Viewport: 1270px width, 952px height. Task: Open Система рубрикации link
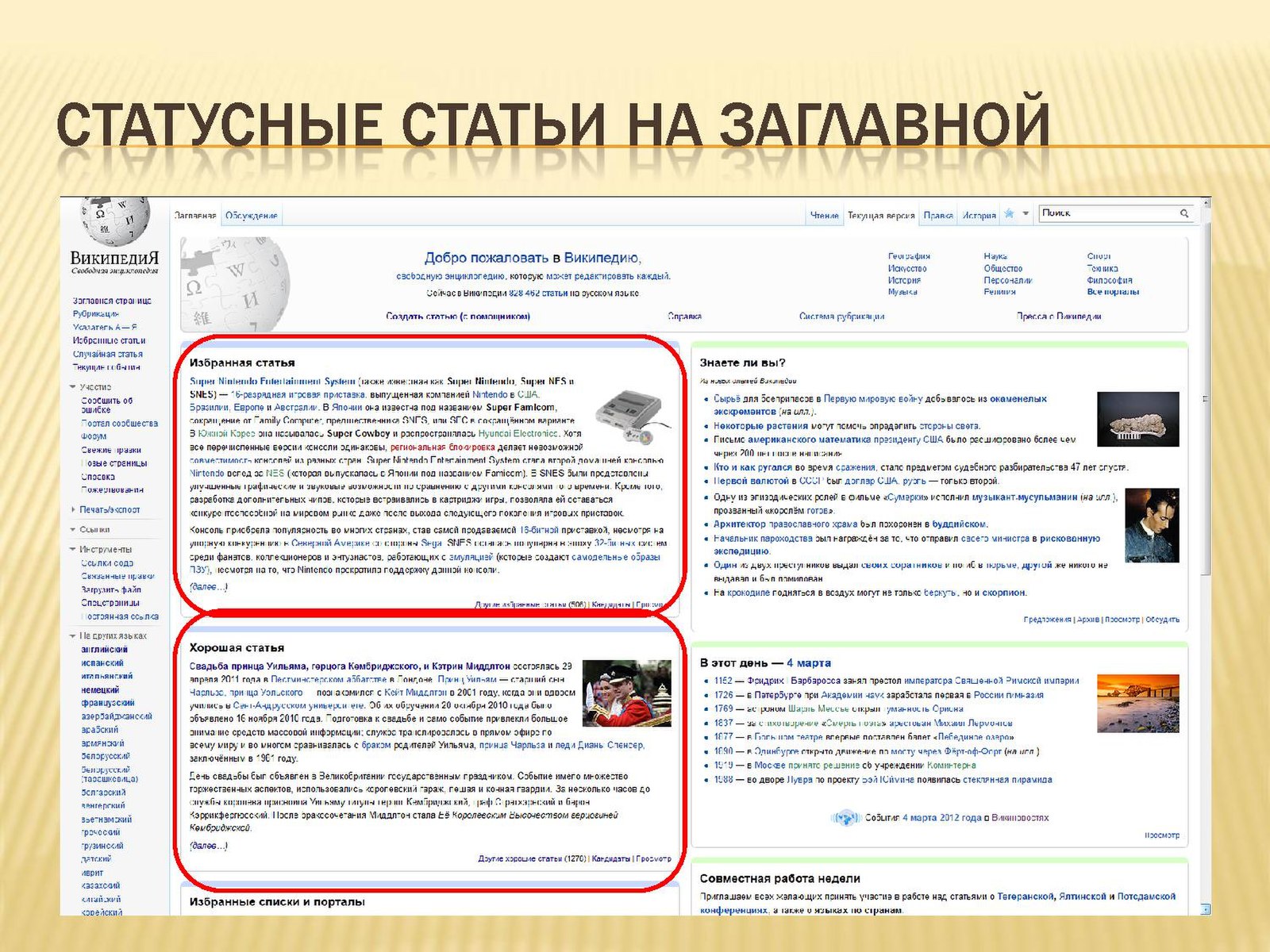click(x=841, y=316)
